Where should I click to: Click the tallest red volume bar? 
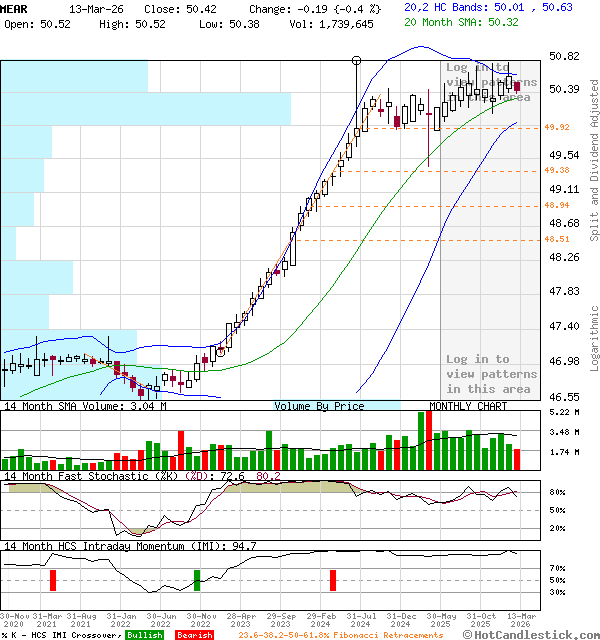(x=429, y=440)
